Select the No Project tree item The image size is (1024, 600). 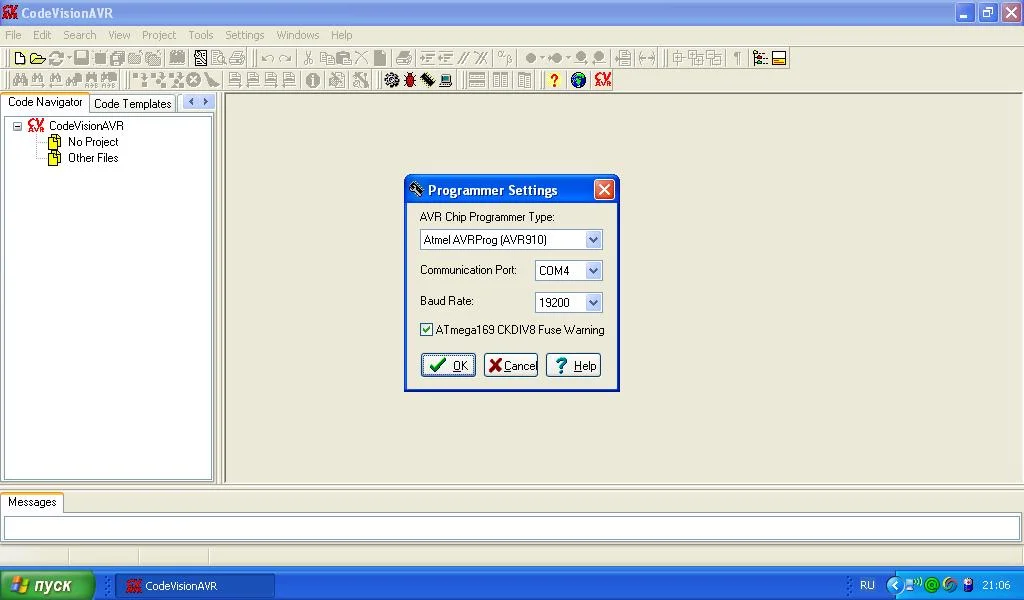click(93, 142)
